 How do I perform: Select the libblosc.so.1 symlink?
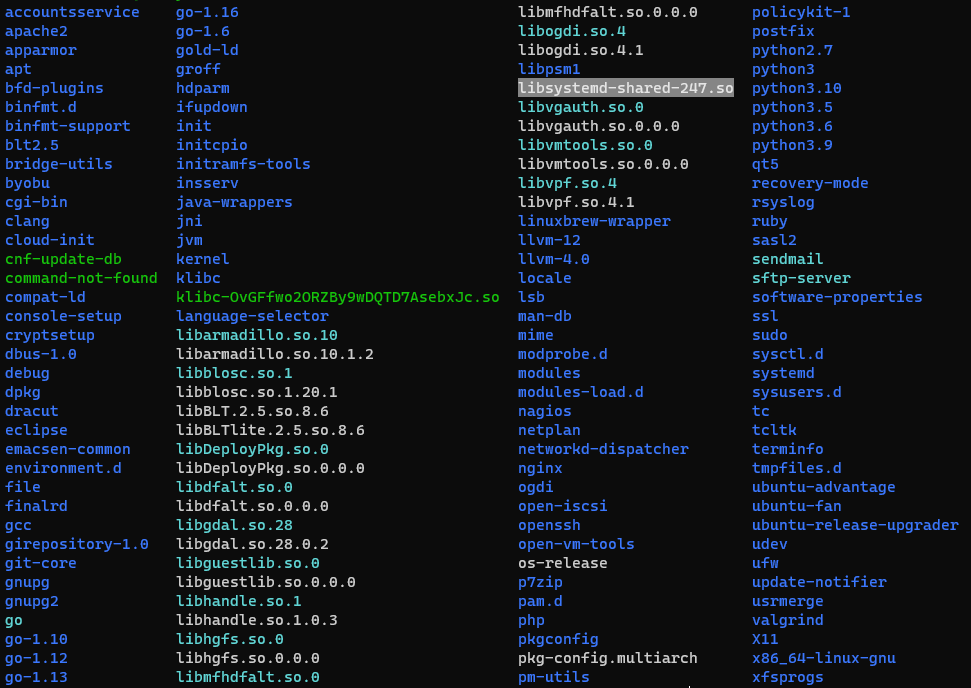(x=234, y=373)
